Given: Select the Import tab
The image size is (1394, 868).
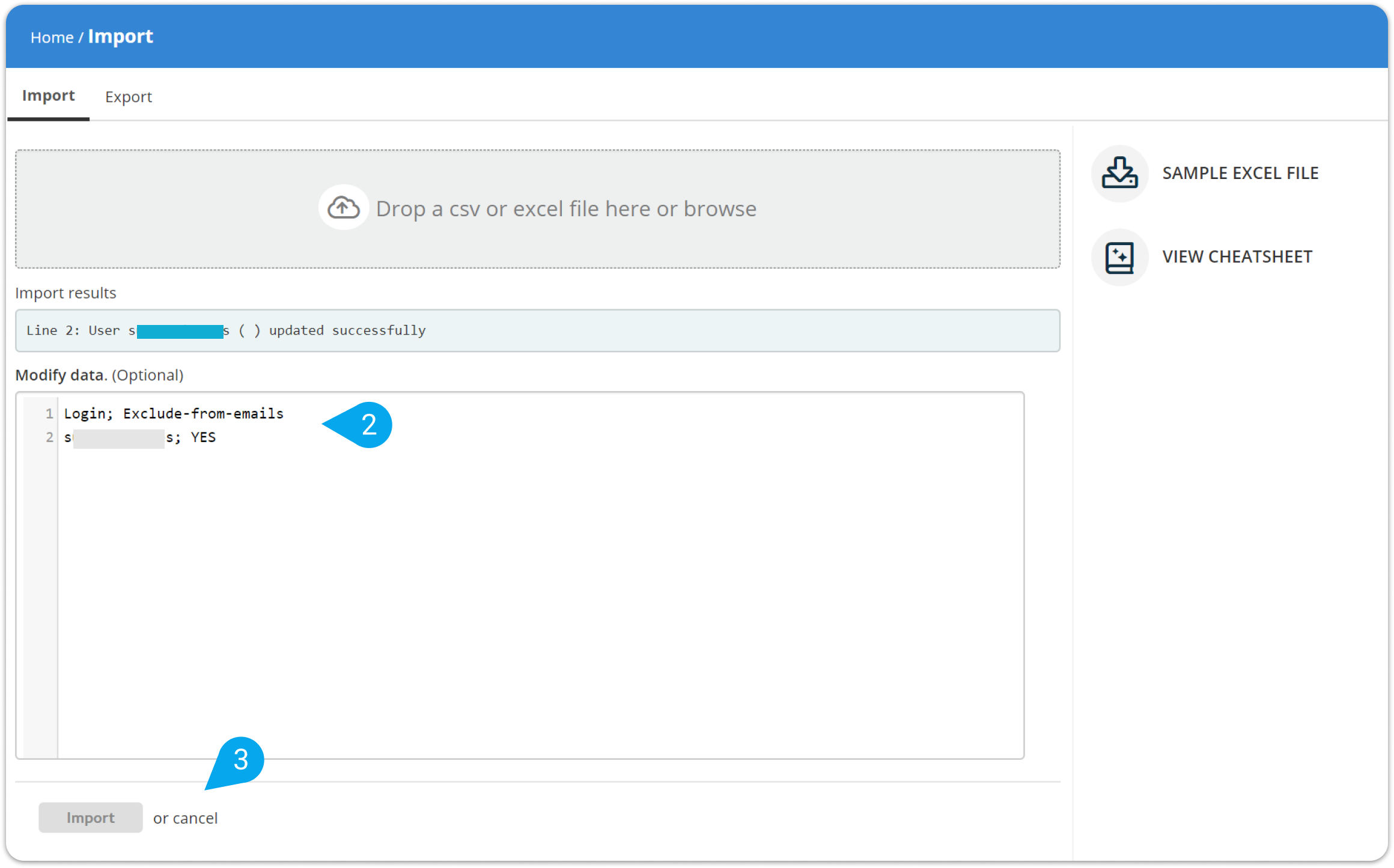Looking at the screenshot, I should pyautogui.click(x=48, y=96).
